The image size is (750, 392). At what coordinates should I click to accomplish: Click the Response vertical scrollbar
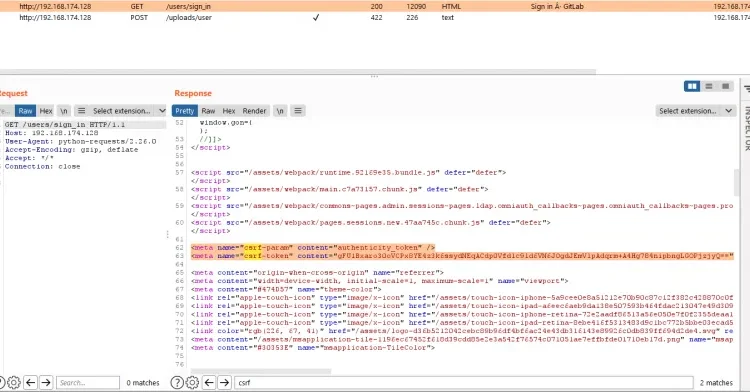pos(737,183)
